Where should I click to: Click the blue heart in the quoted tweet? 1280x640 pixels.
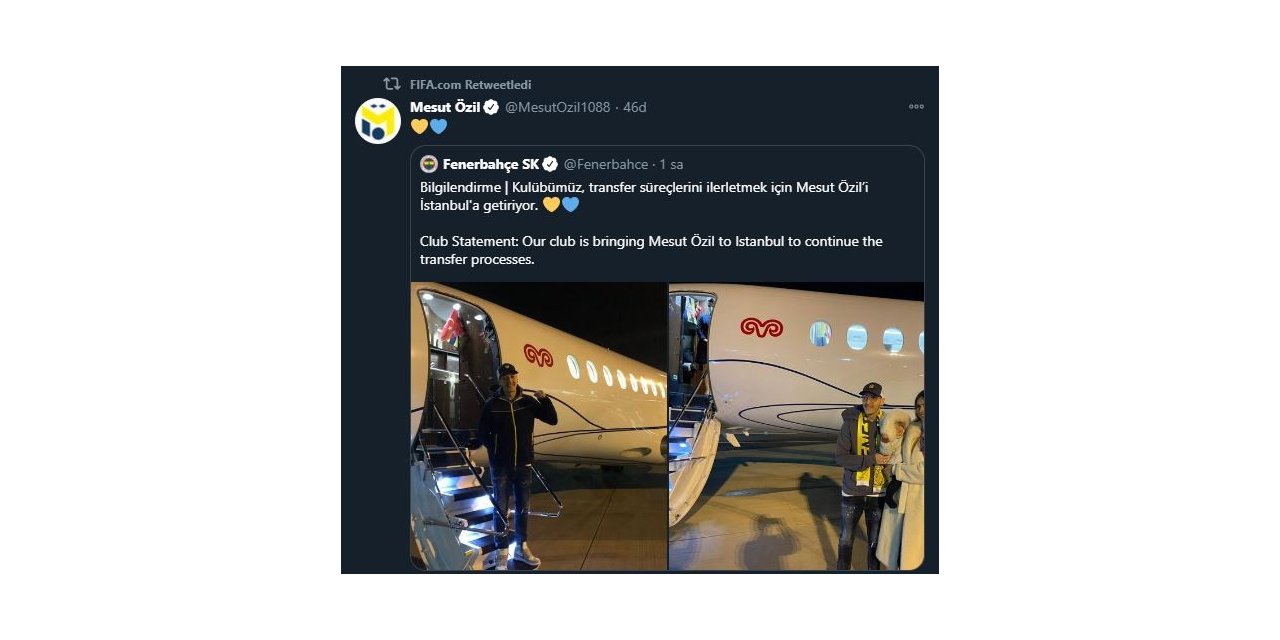tap(570, 205)
